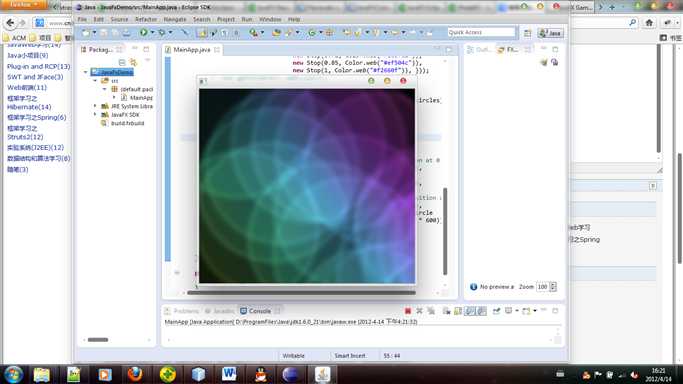The height and width of the screenshot is (384, 683).
Task: Click the Pin Console icon
Action: click(497, 311)
